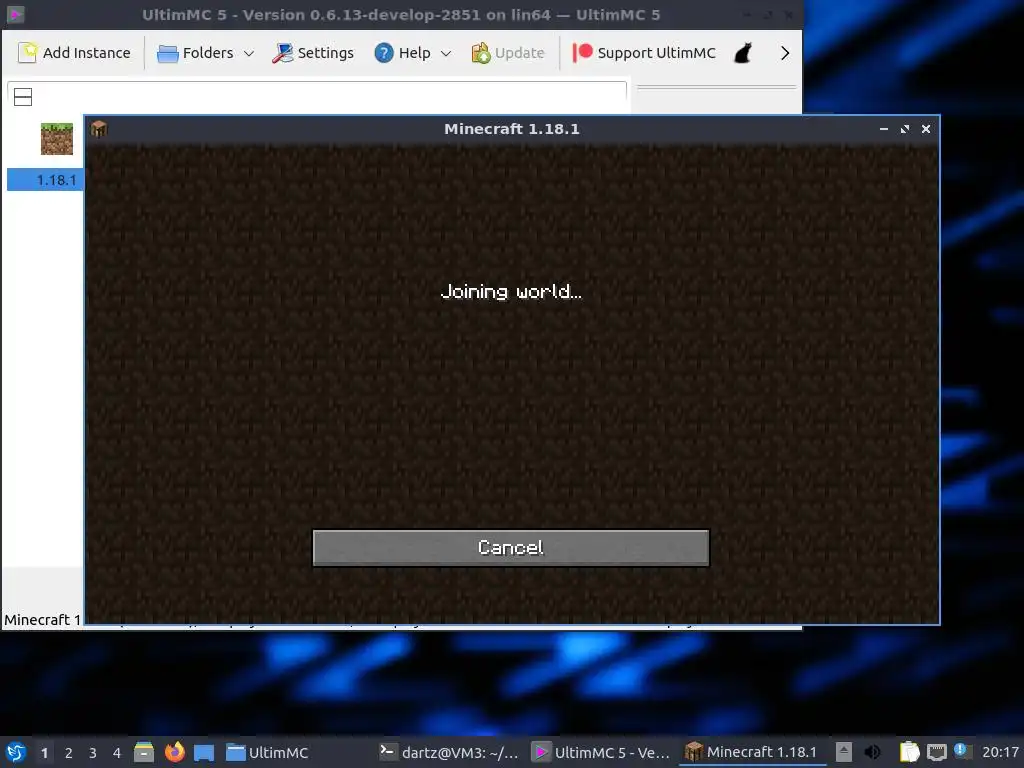This screenshot has height=768, width=1024.
Task: Click the network monitor tray icon
Action: [x=936, y=752]
